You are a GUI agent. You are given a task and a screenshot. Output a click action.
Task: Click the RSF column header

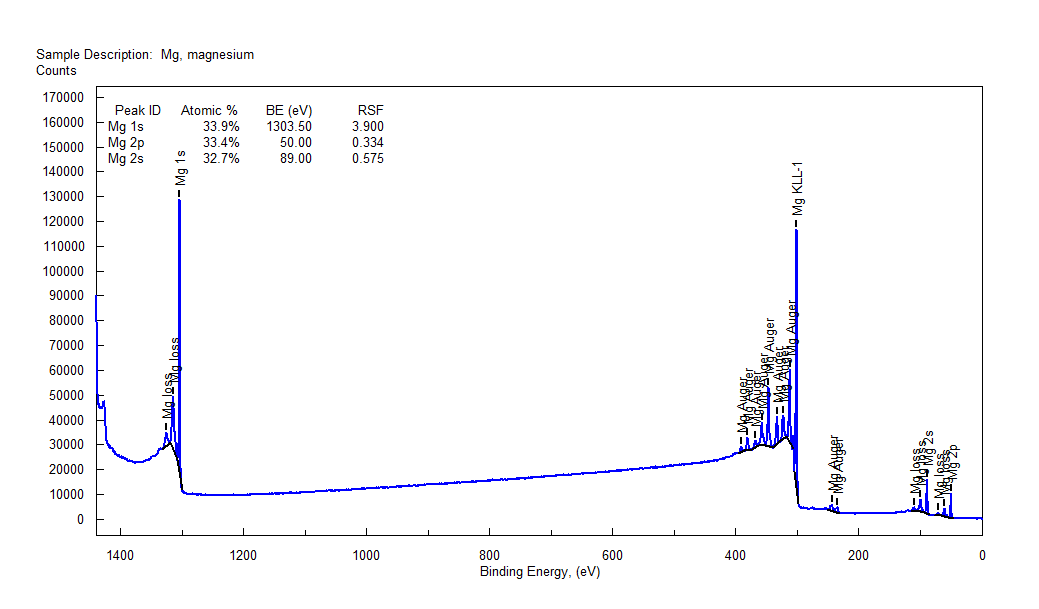pyautogui.click(x=370, y=111)
